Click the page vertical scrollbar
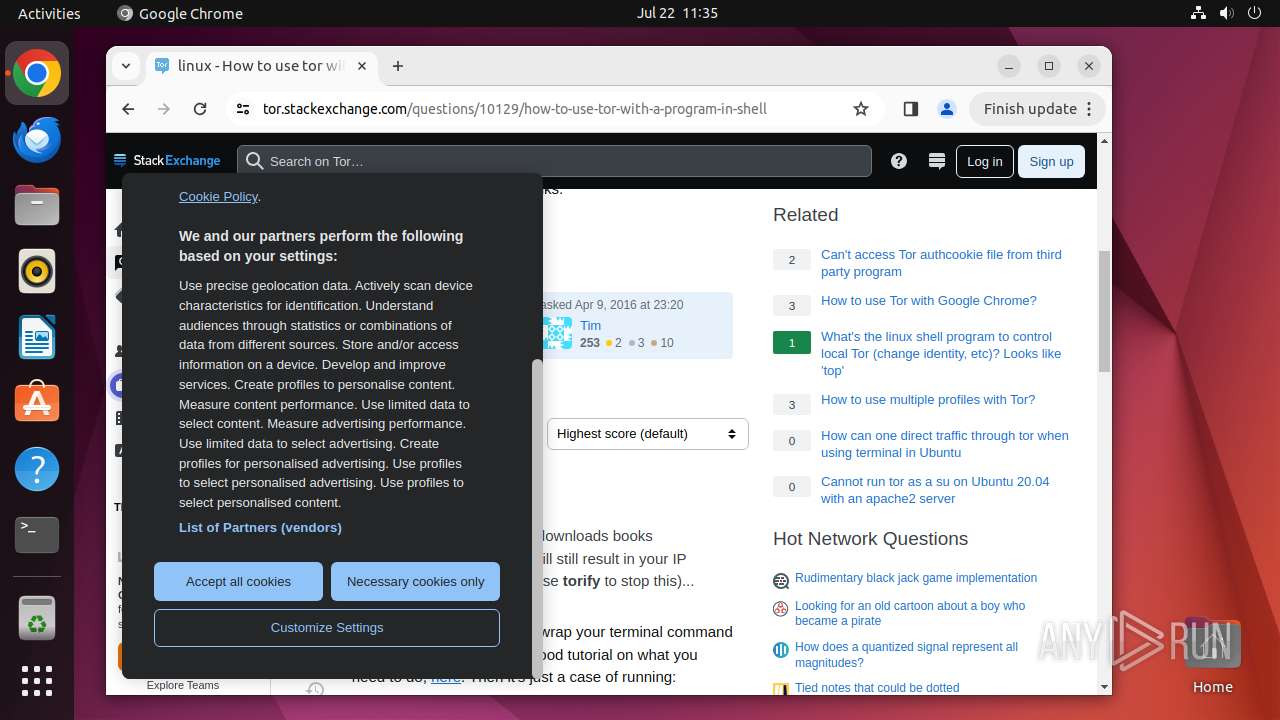 (1104, 310)
